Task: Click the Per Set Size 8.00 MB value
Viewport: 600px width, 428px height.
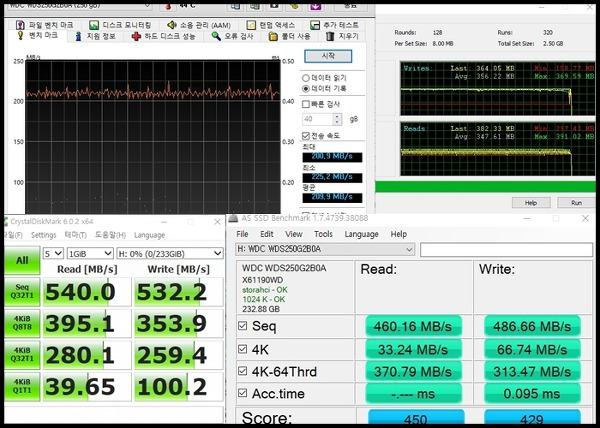Action: (x=443, y=44)
